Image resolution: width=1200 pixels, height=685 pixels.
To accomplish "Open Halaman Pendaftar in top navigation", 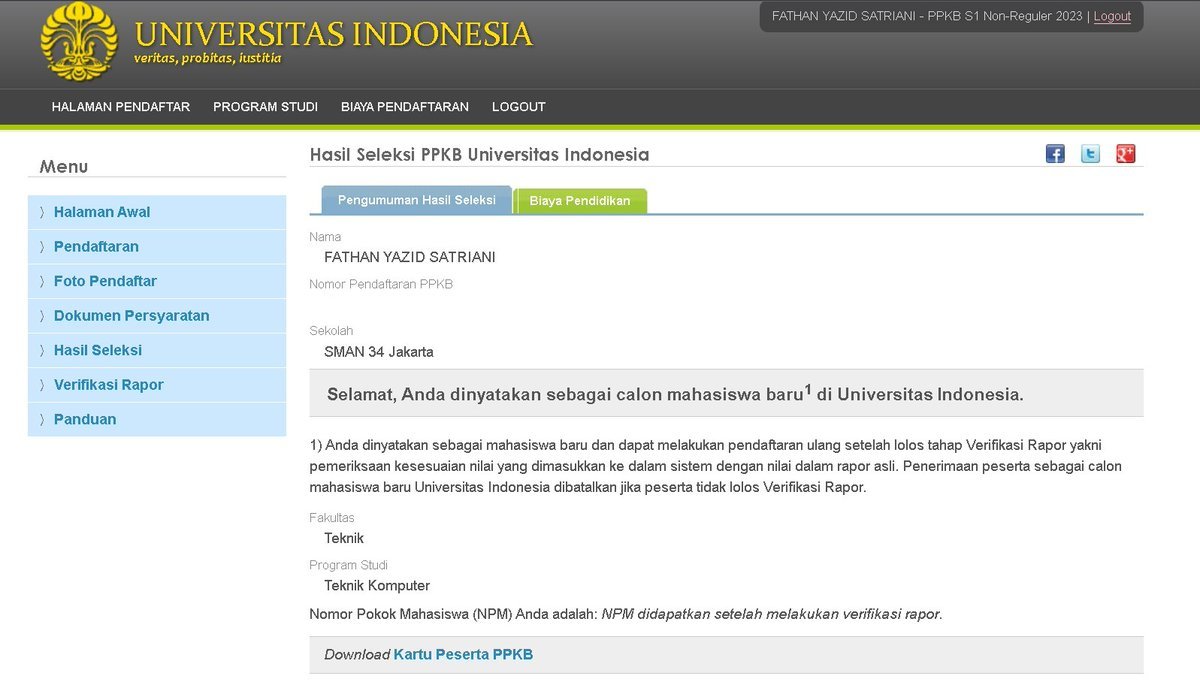I will [x=121, y=107].
